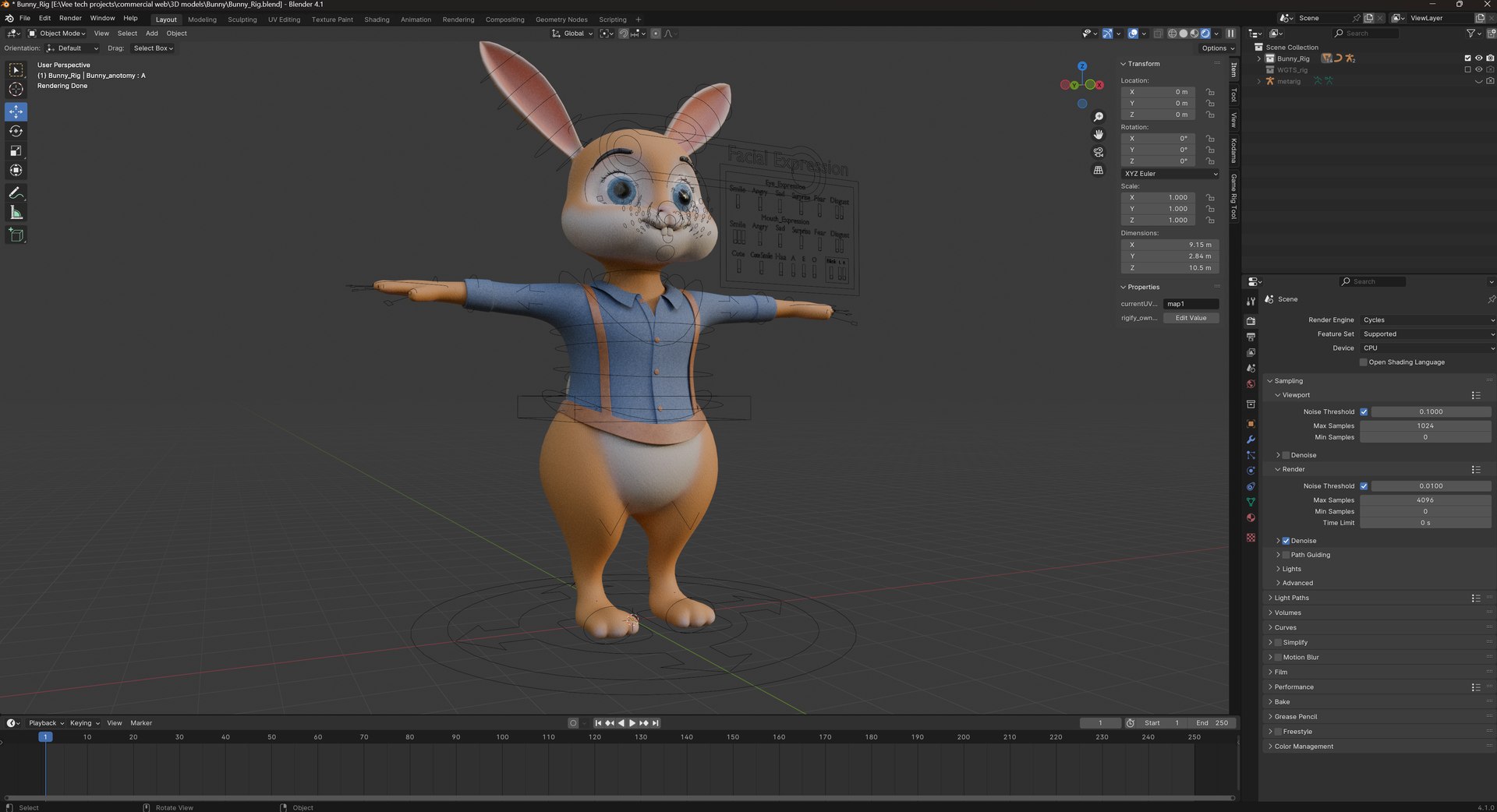
Task: Switch to the Geometry Nodes workspace tab
Action: 561,19
